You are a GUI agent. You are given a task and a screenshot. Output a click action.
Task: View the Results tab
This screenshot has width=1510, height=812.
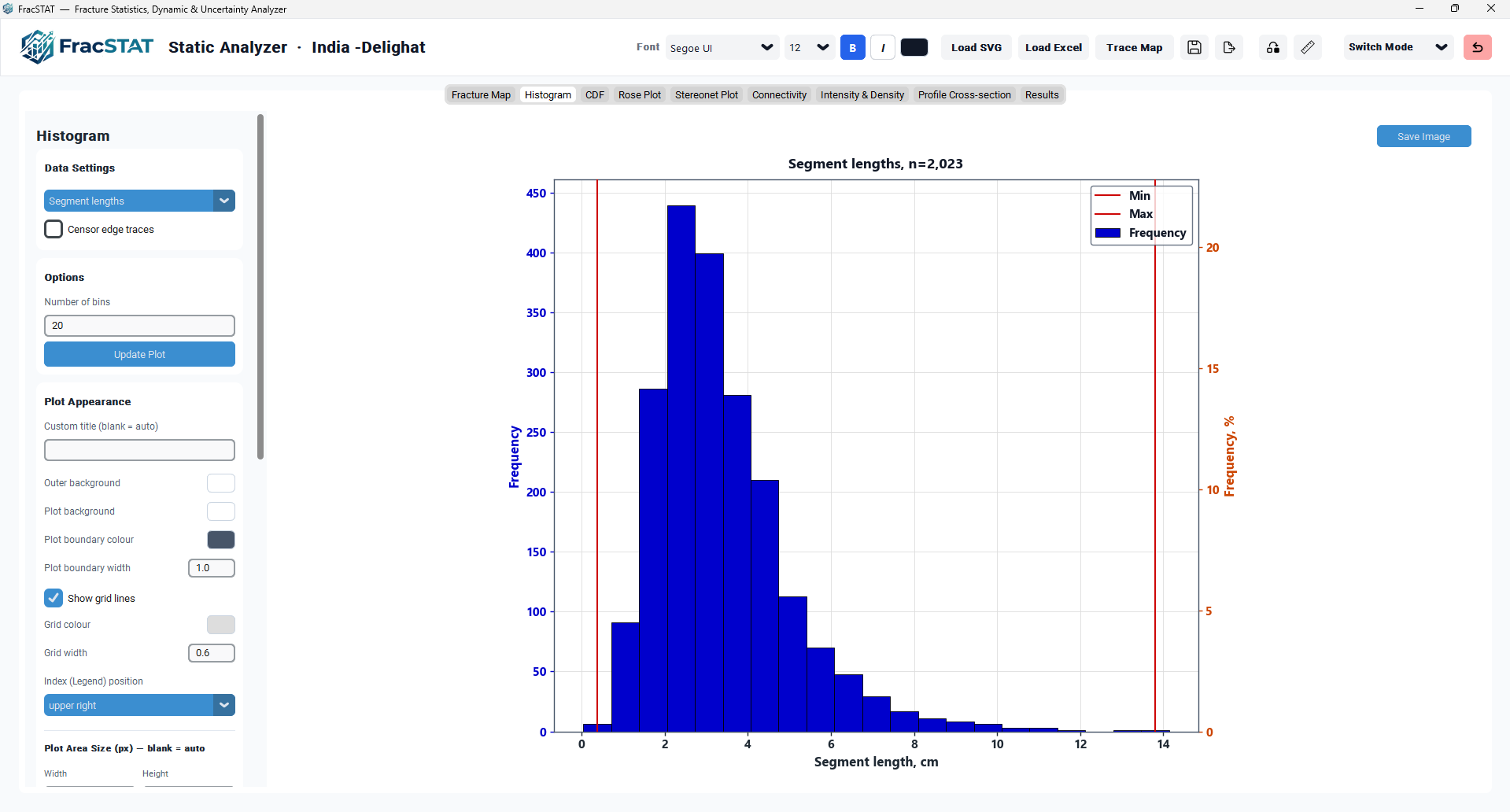tap(1042, 94)
